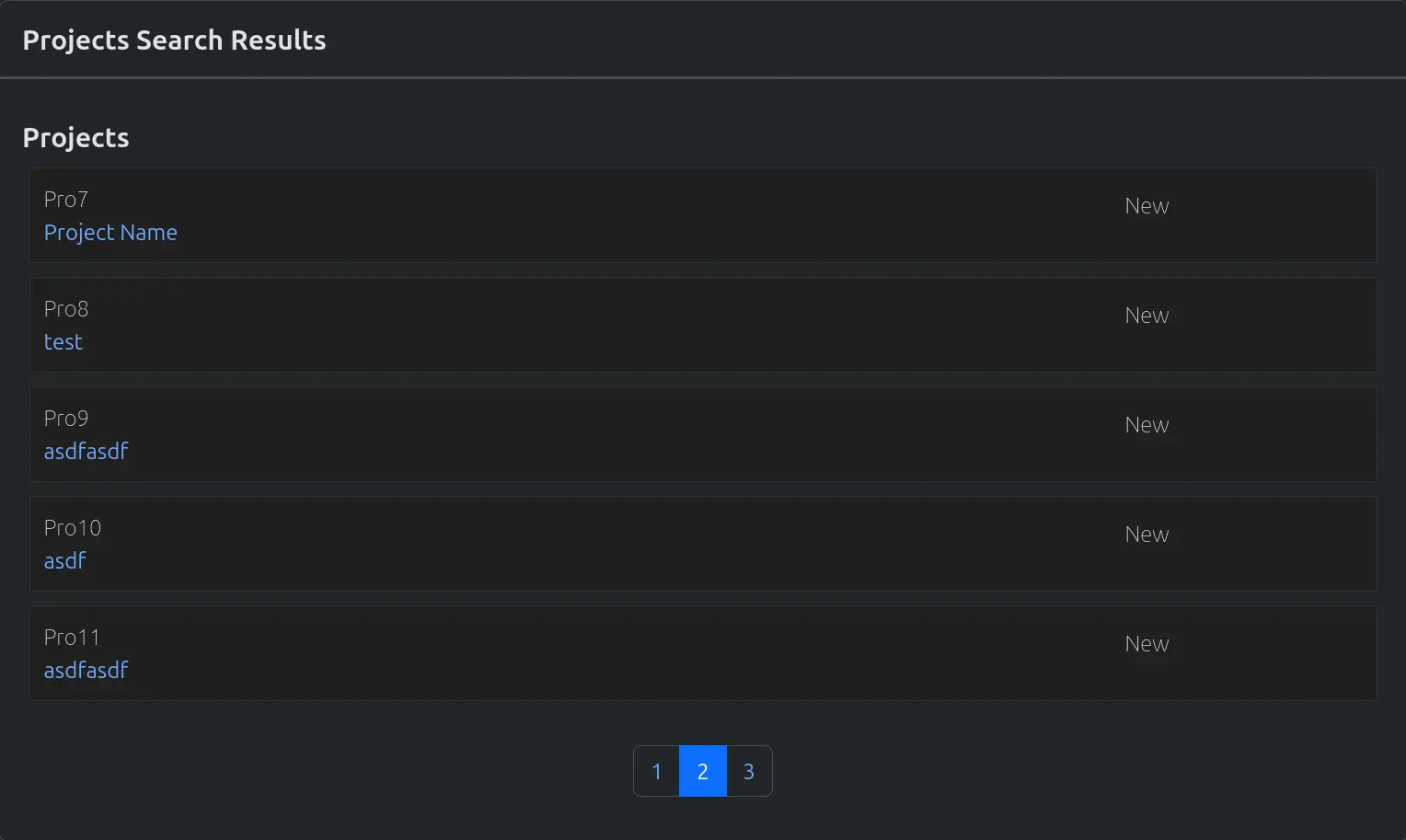Click the Pro10 project code label

click(73, 528)
